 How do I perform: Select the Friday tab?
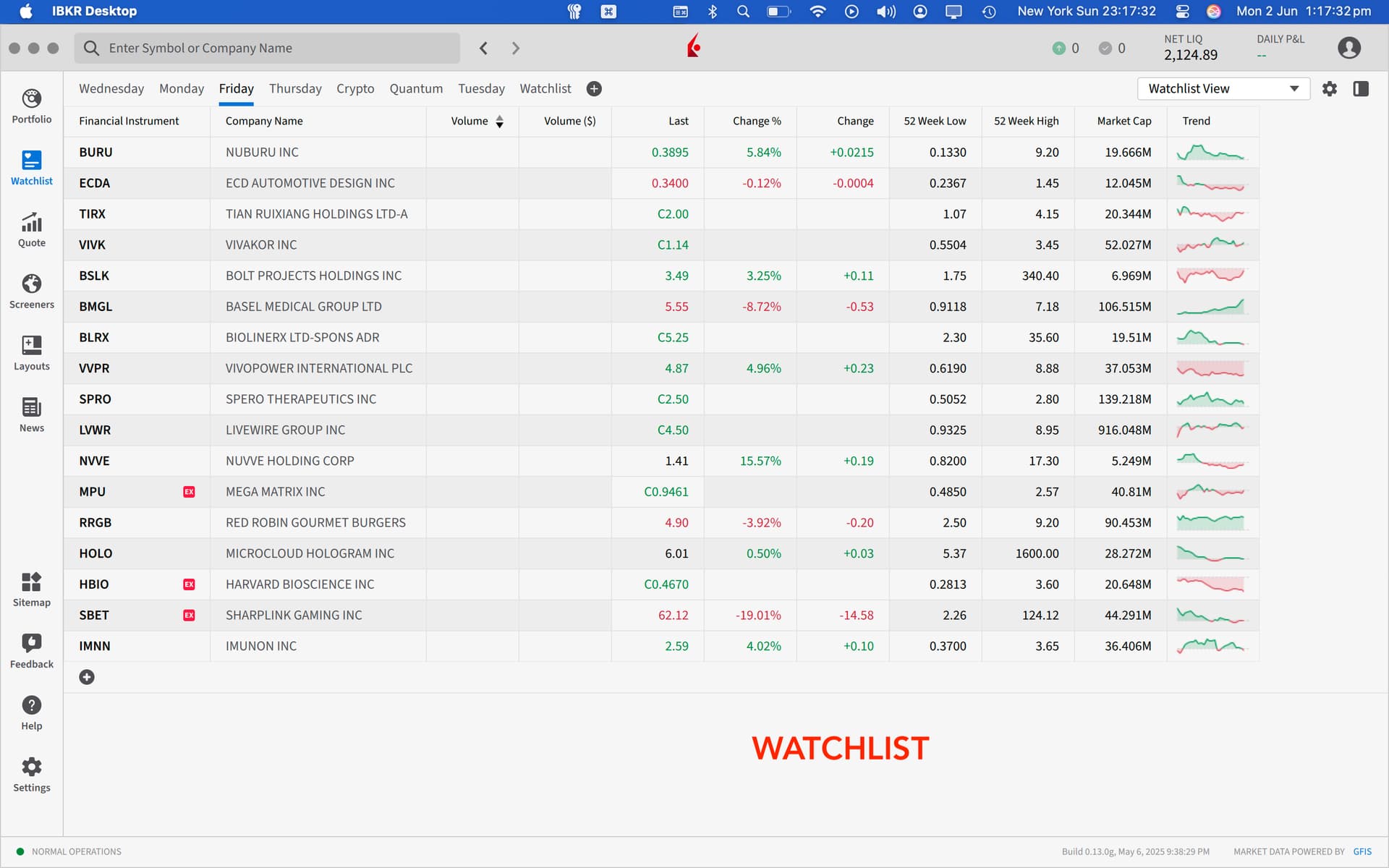click(x=236, y=89)
